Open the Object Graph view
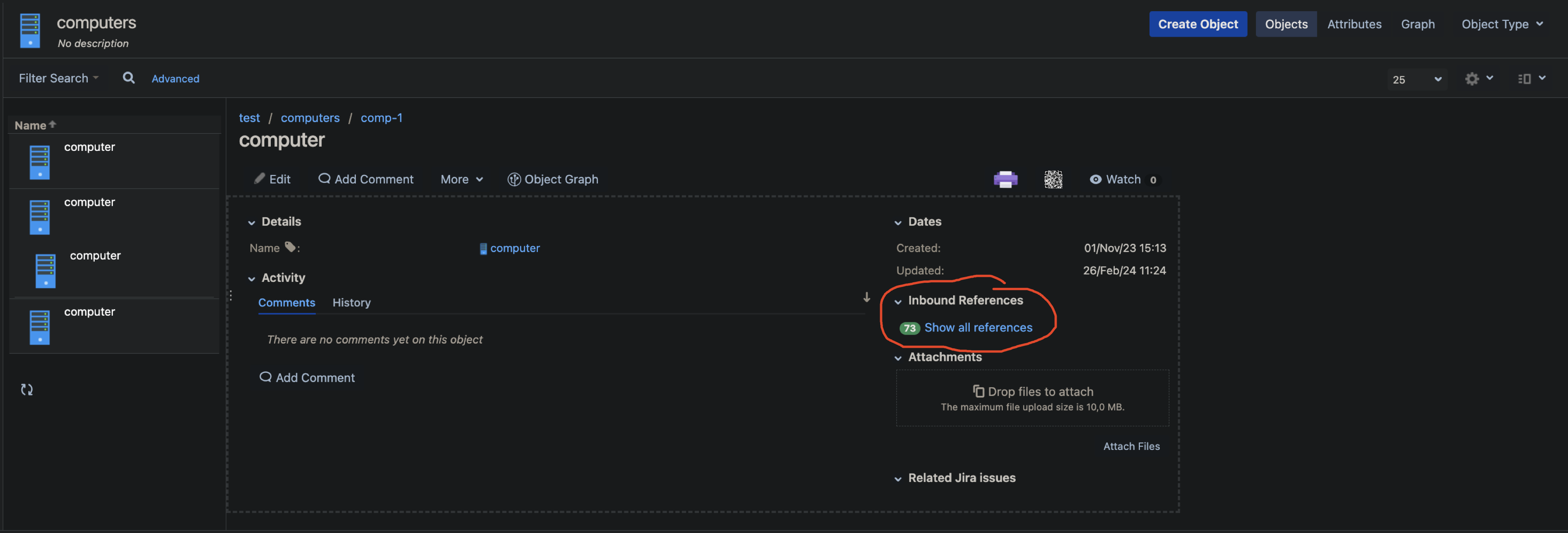This screenshot has width=1568, height=533. (553, 180)
